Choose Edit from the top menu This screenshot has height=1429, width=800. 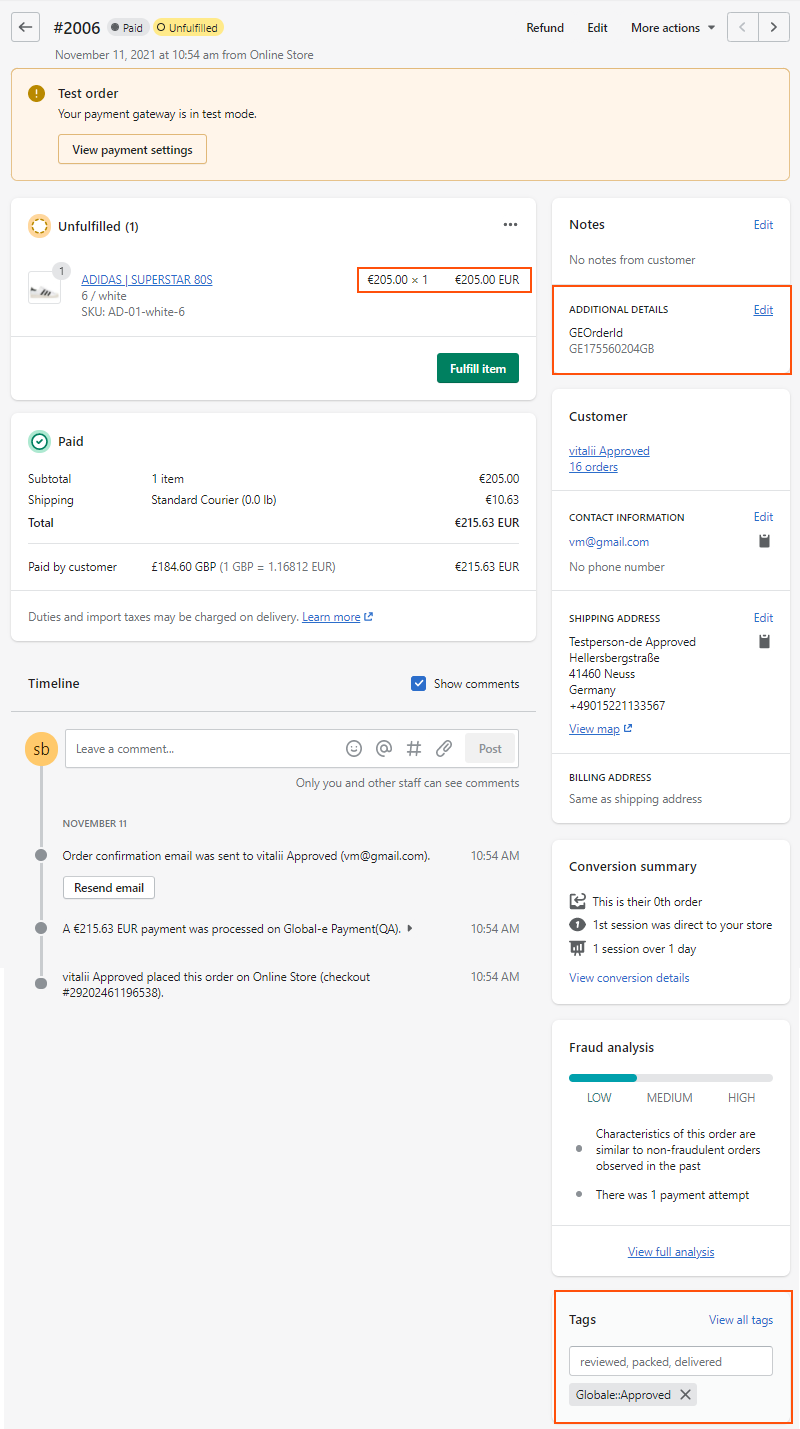point(597,27)
